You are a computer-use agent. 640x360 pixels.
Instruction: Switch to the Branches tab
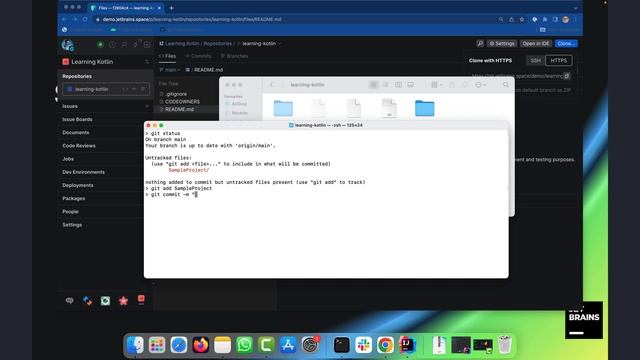(234, 56)
